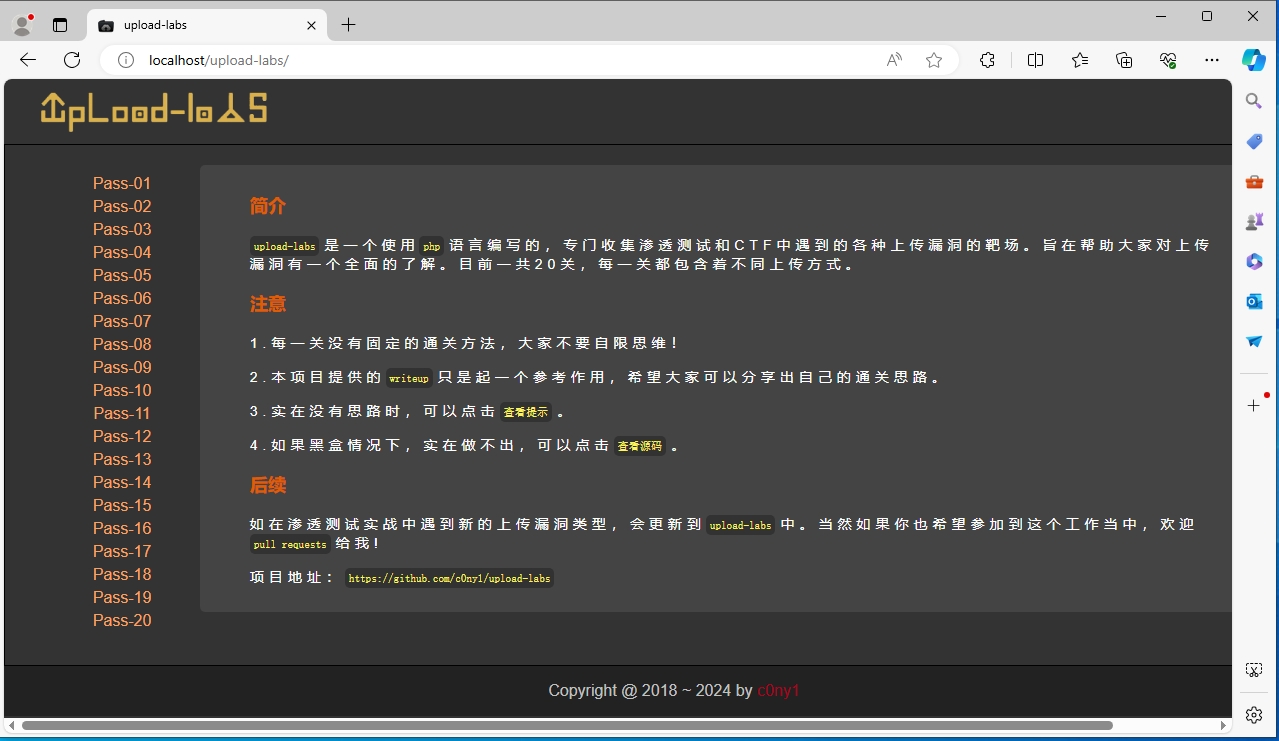Open Copilot sidebar

(1254, 60)
